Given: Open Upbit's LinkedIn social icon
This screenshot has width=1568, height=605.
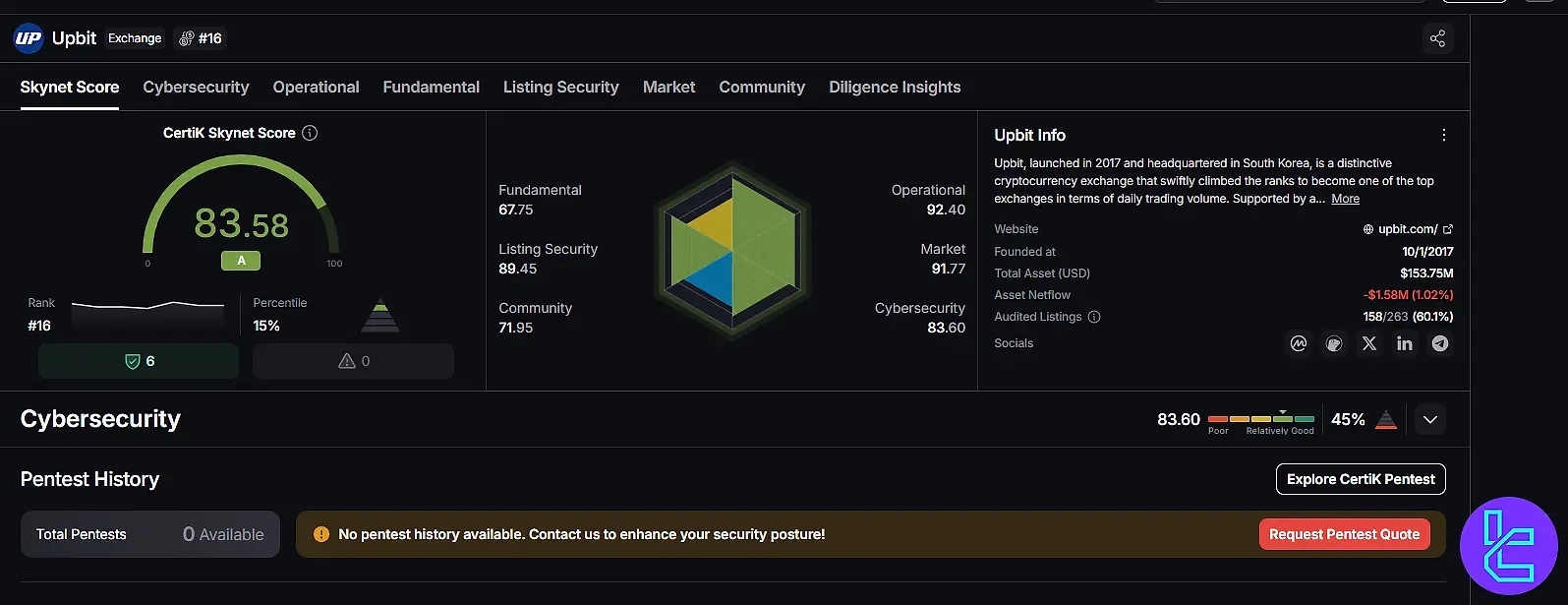Looking at the screenshot, I should point(1405,343).
